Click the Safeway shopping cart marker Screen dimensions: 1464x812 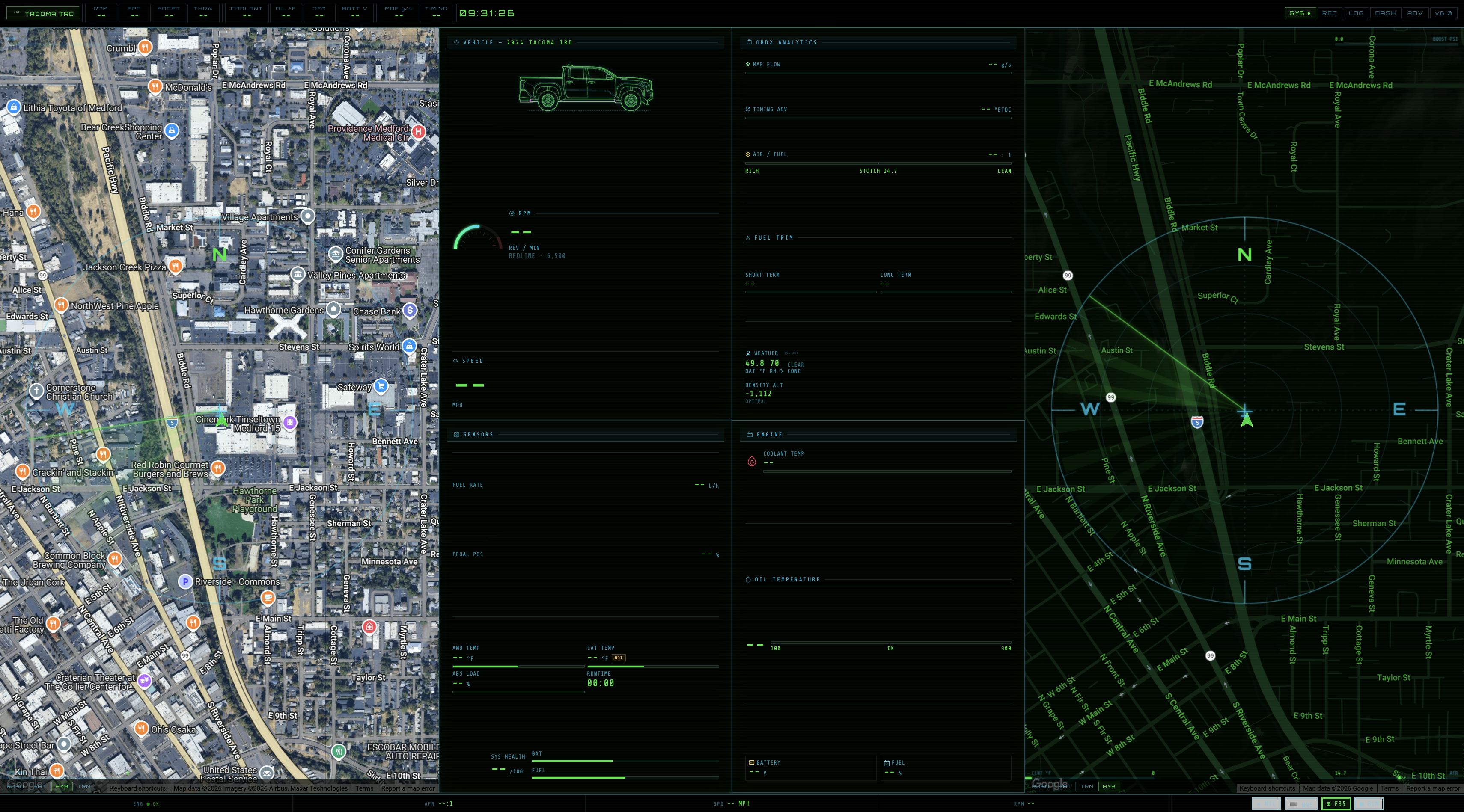coord(381,386)
